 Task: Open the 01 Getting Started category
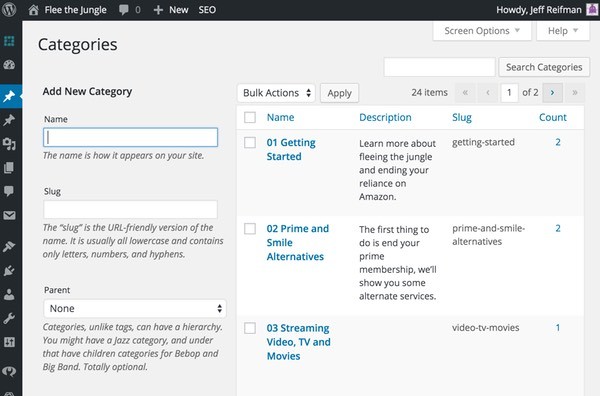pos(291,150)
